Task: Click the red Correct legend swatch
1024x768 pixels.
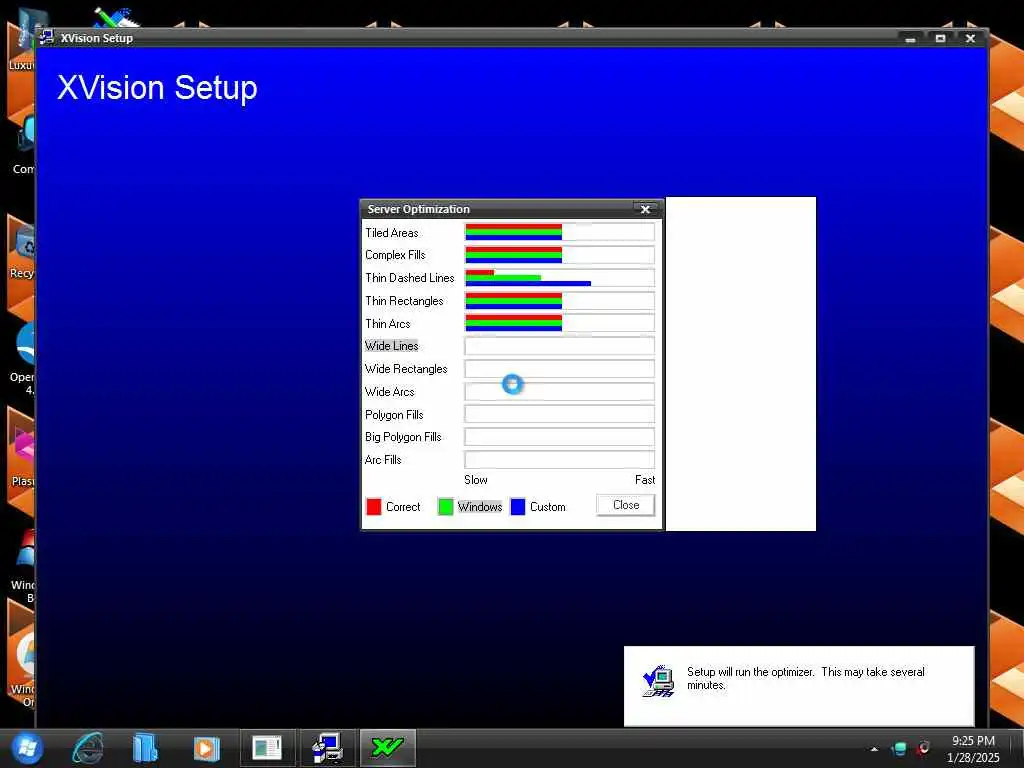Action: (x=374, y=507)
